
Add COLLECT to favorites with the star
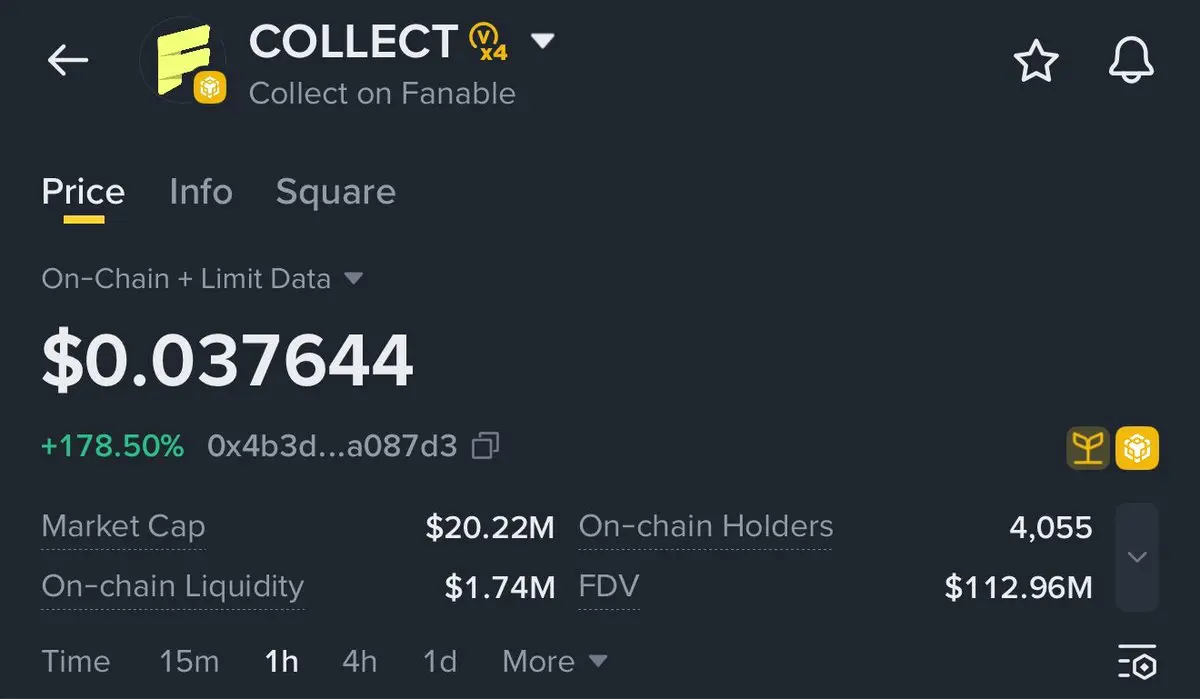pos(1036,62)
